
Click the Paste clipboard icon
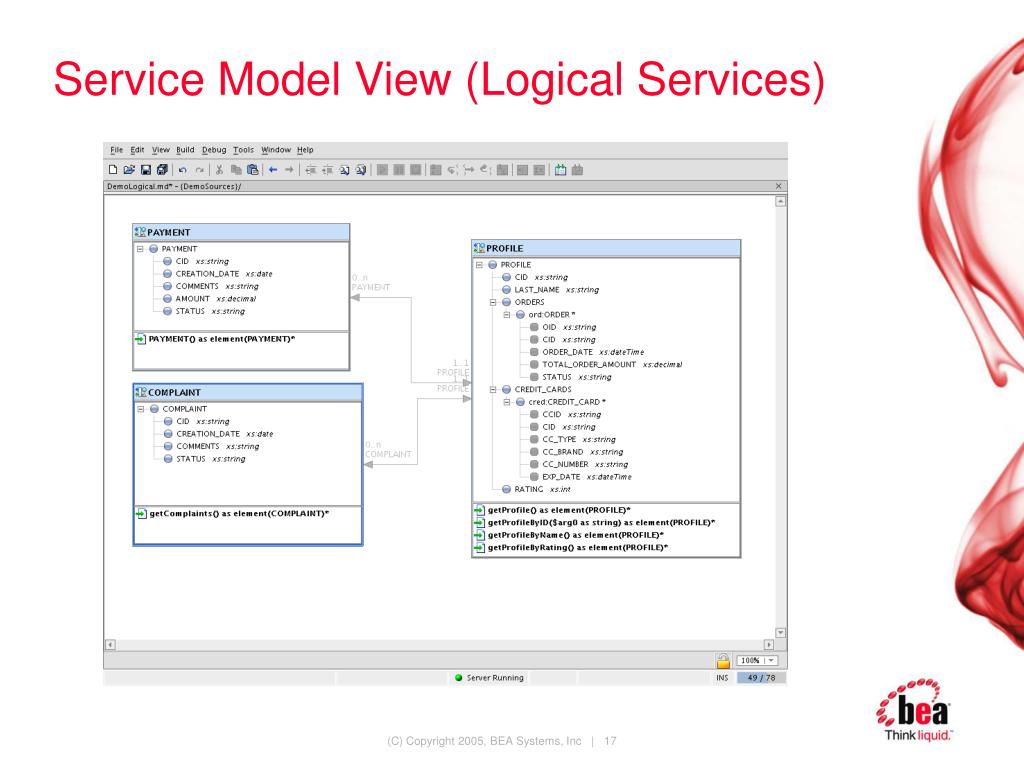253,170
